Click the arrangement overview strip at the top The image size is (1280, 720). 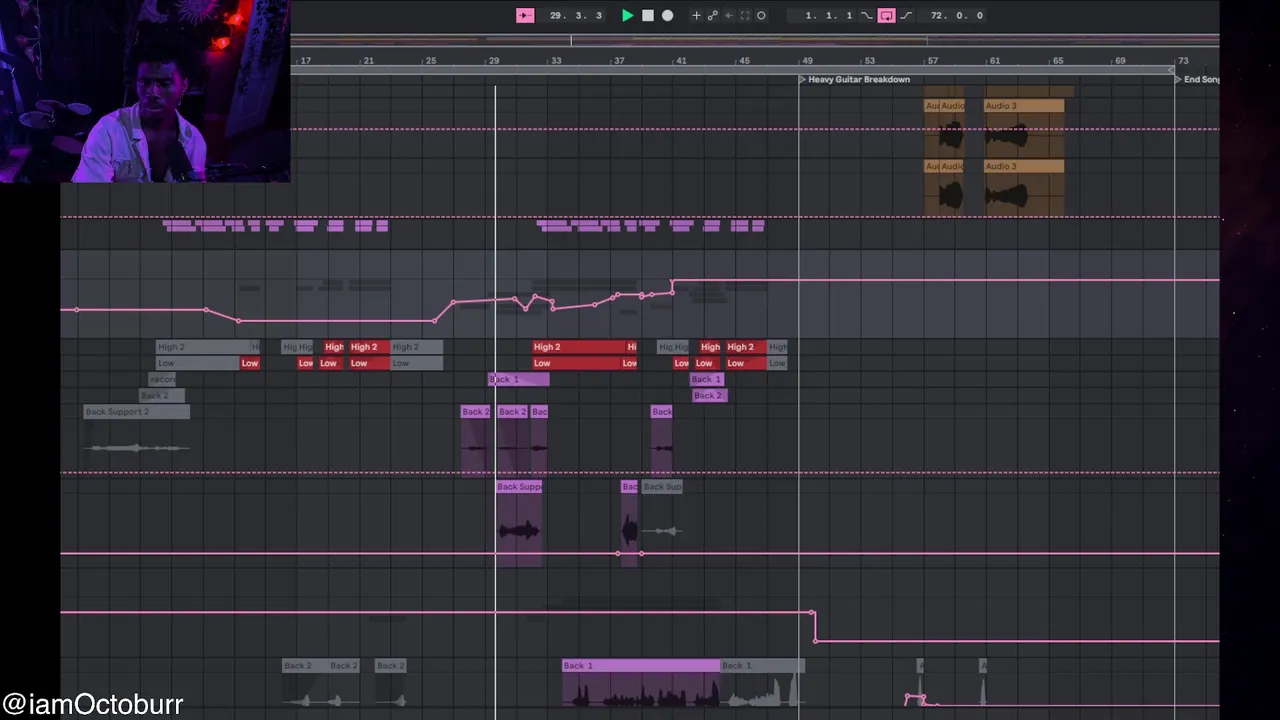755,41
